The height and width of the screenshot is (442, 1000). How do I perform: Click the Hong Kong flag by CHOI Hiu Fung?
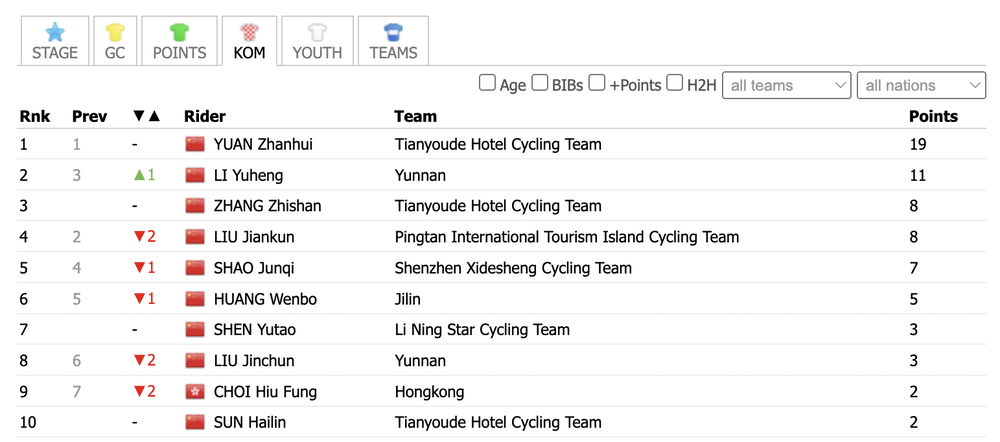click(x=195, y=392)
